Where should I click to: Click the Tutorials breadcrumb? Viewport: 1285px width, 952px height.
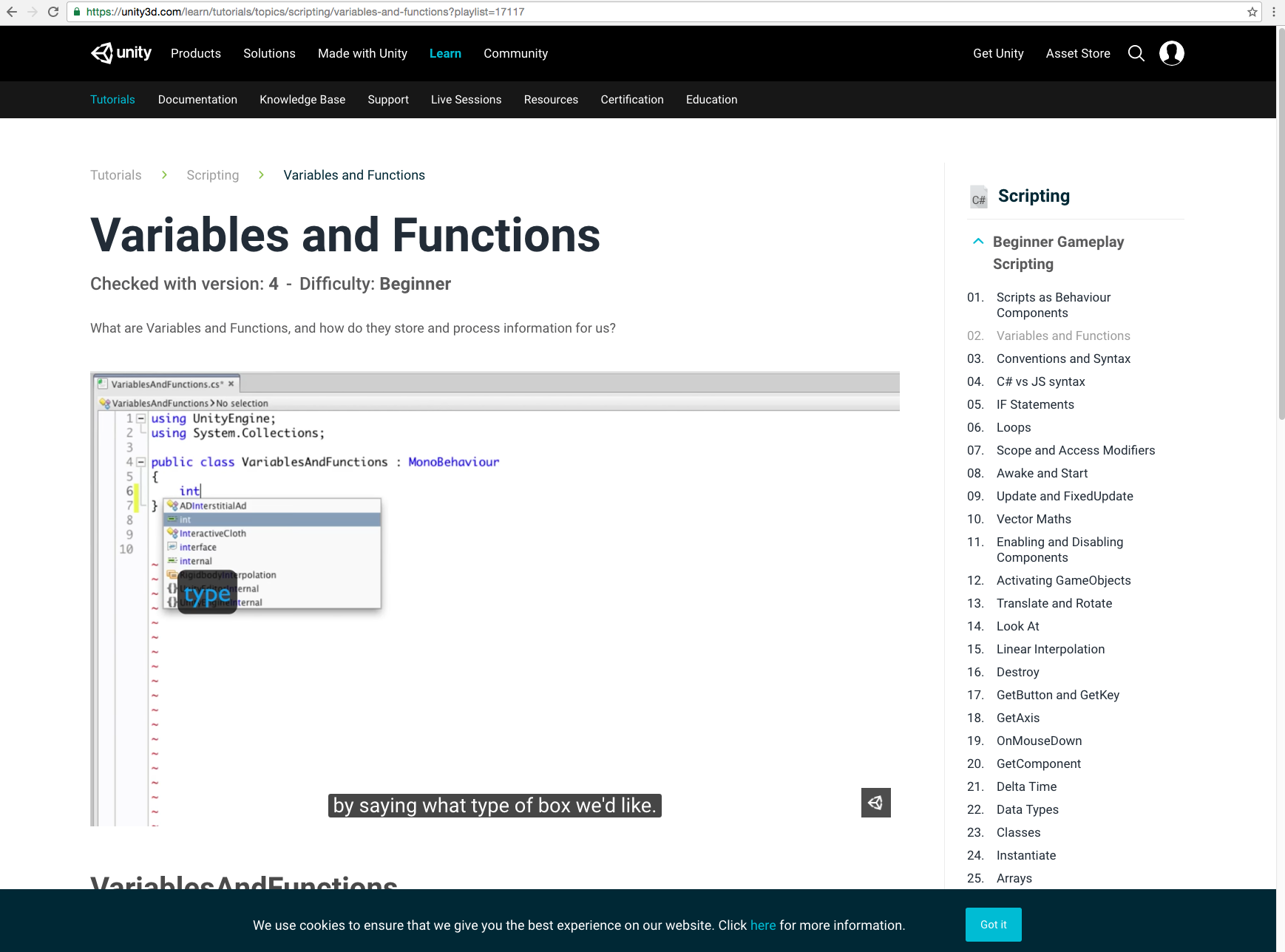pyautogui.click(x=116, y=175)
